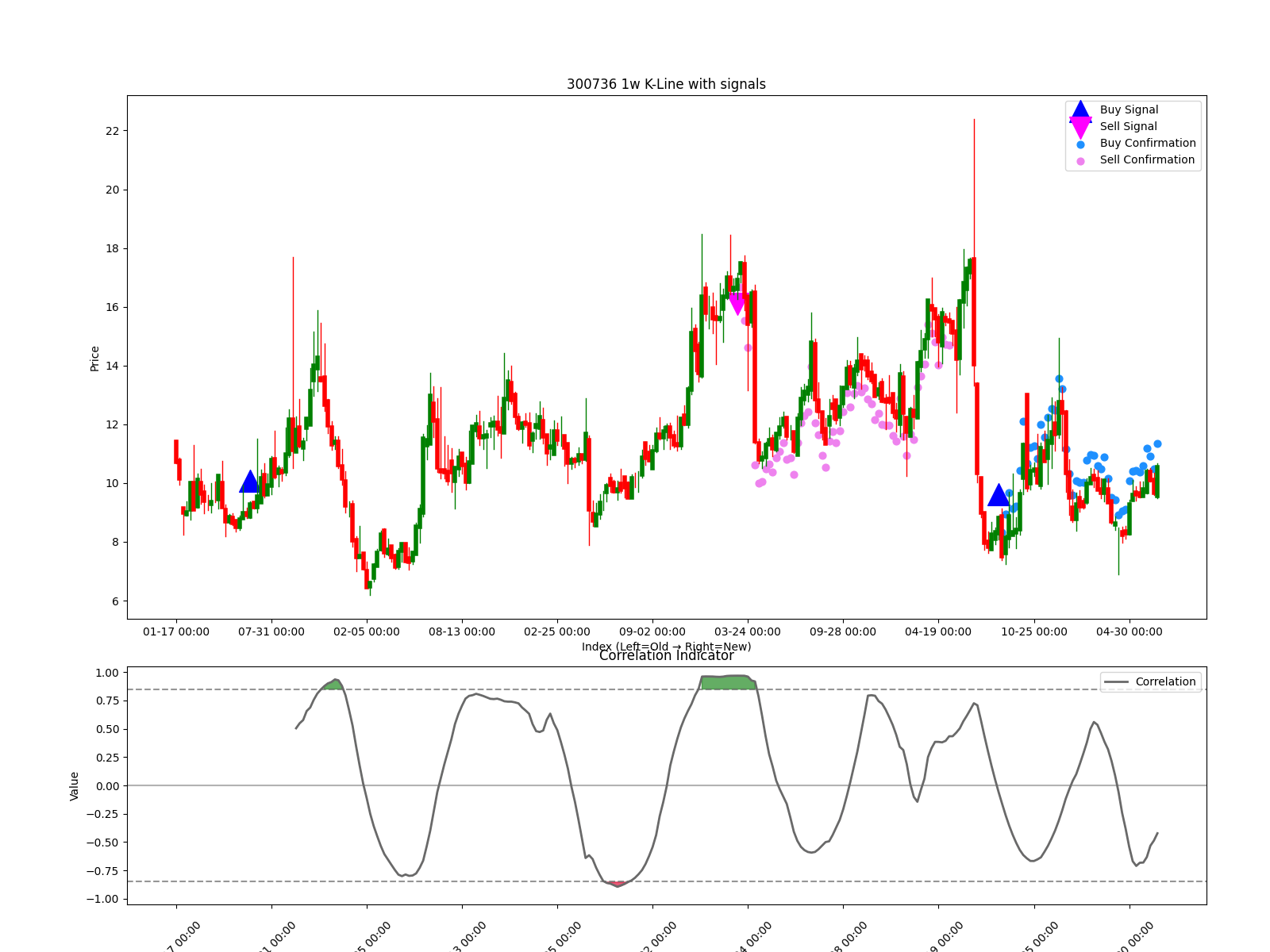Image resolution: width=1270 pixels, height=952 pixels.
Task: Select the blue buy triangle near 07-31
Action: [x=249, y=482]
